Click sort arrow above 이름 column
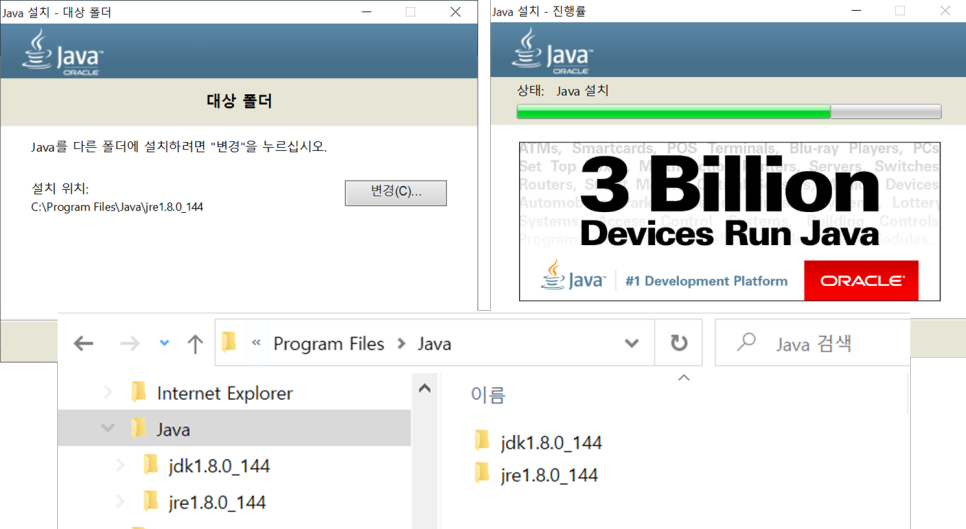966x529 pixels. pos(684,378)
